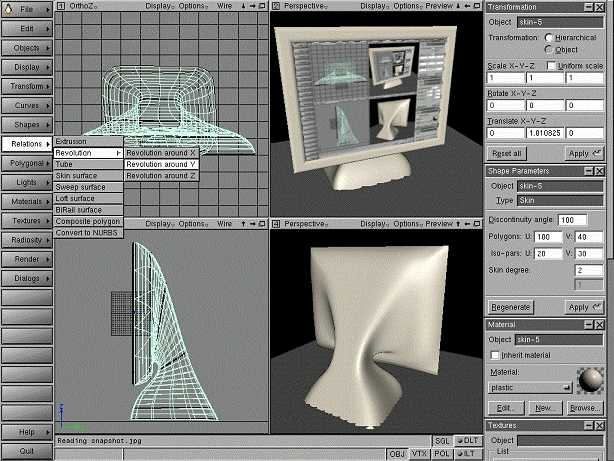Choose Revolution around Y from submenu
The image size is (614, 461).
[161, 164]
